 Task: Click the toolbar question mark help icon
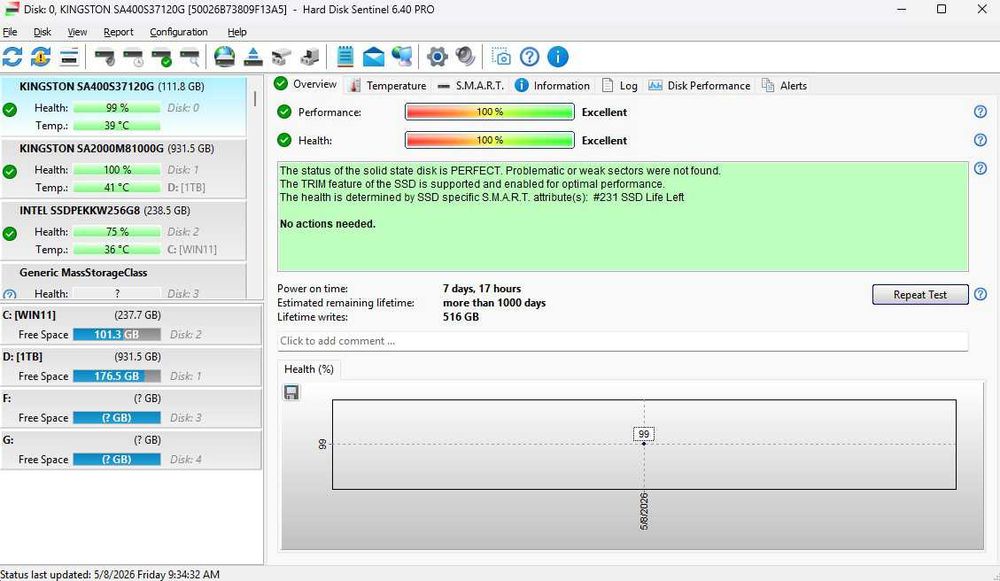[x=529, y=57]
